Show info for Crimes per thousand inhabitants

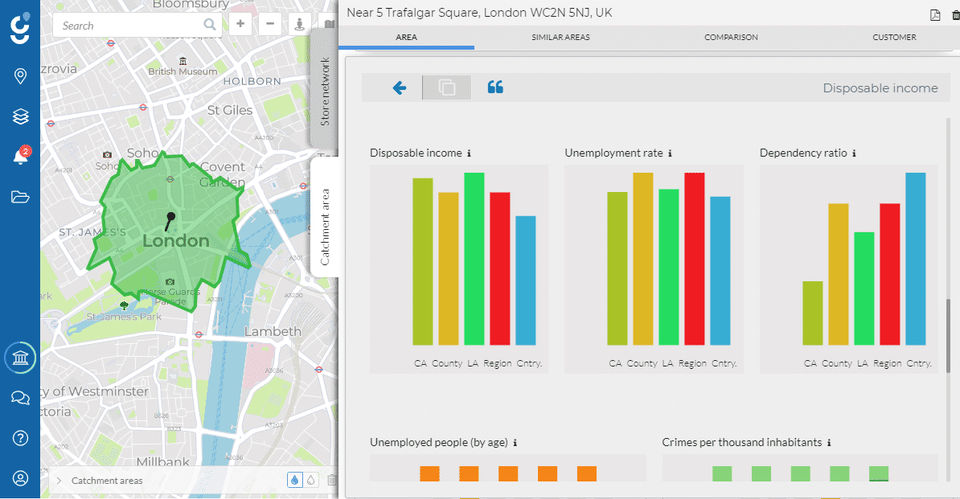(x=829, y=443)
